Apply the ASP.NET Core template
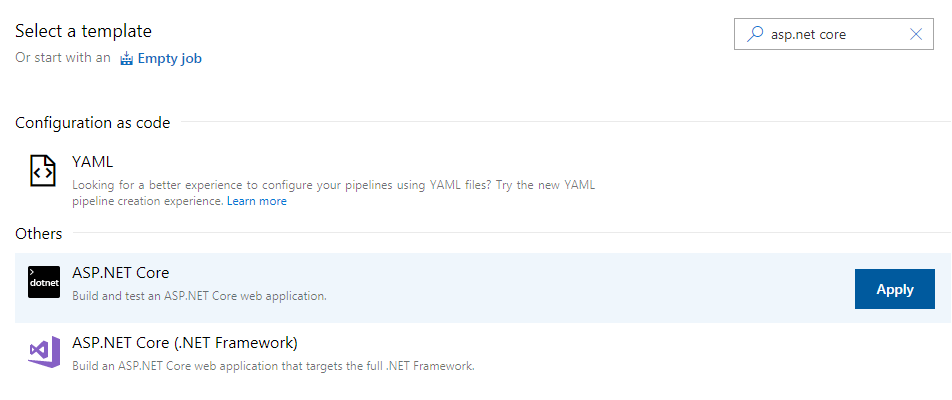 895,289
